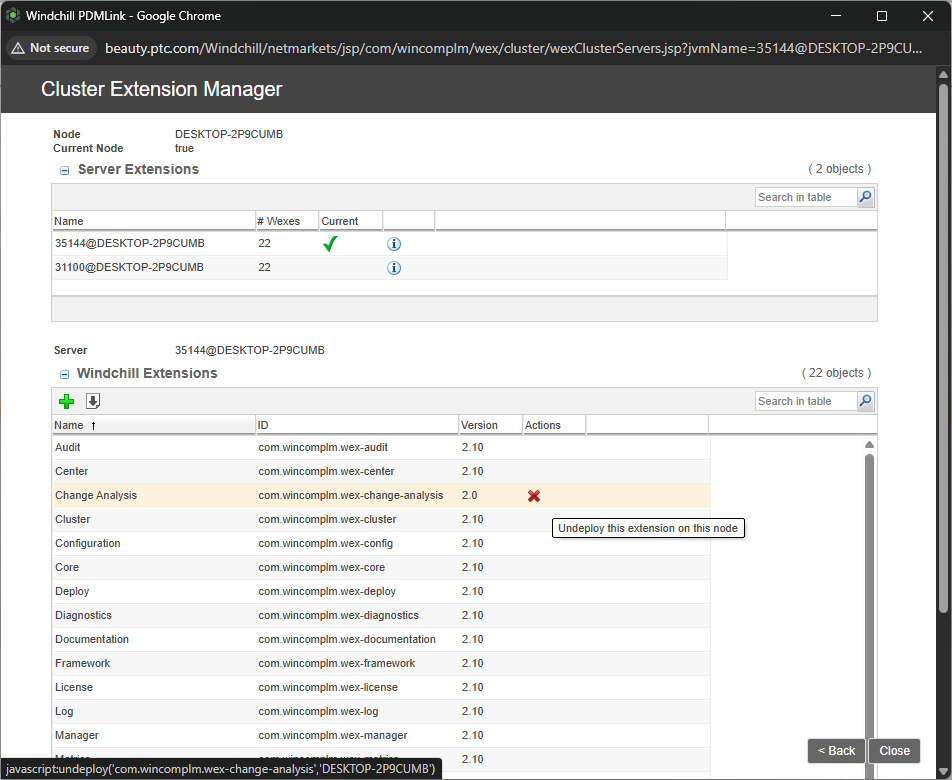Screen dimensions: 952x780
Task: Click red X to undeploy Change Analysis
Action: [x=534, y=496]
